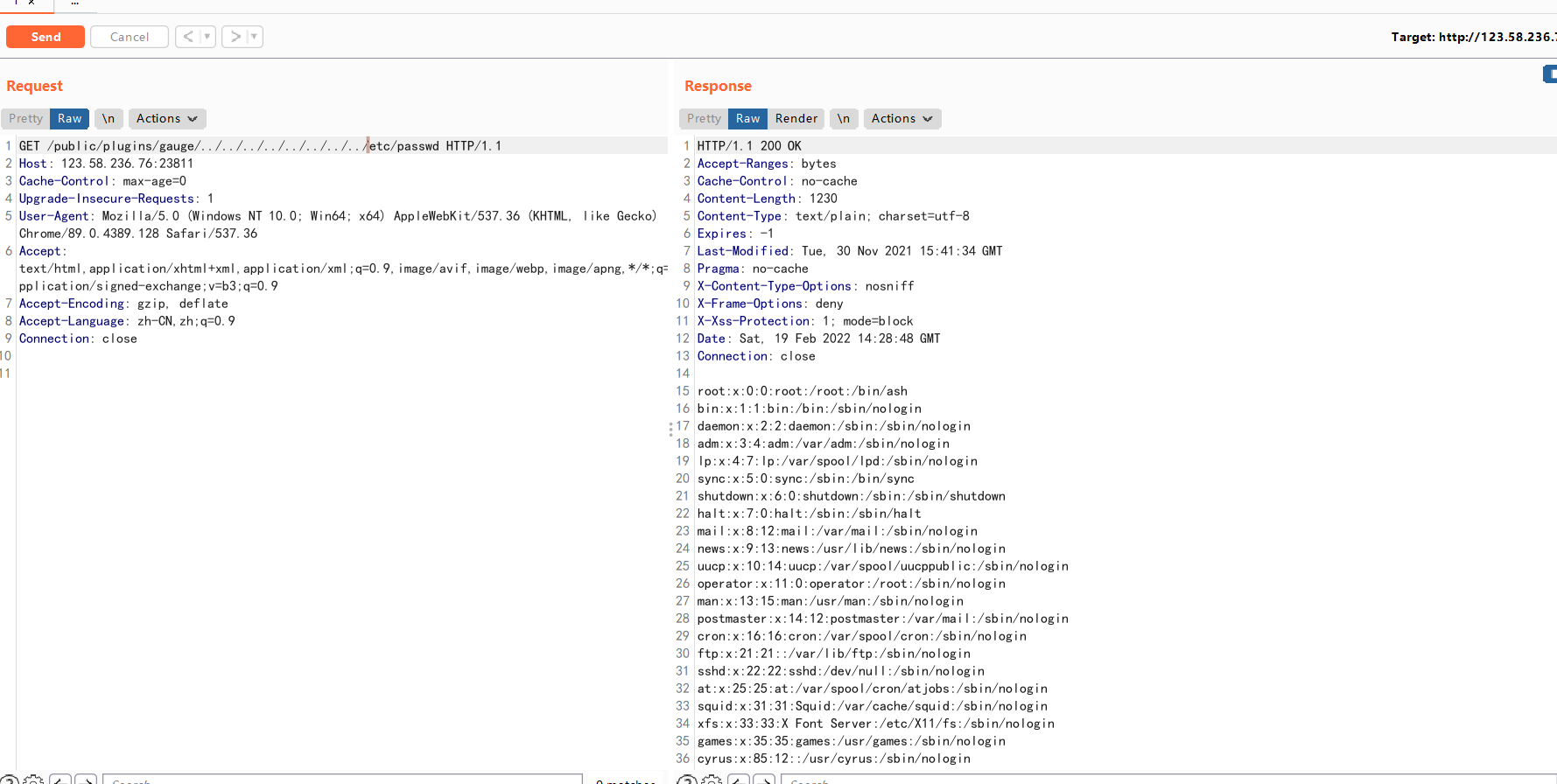Switch Request view to Pretty tab
The width and height of the screenshot is (1557, 784).
(x=25, y=118)
